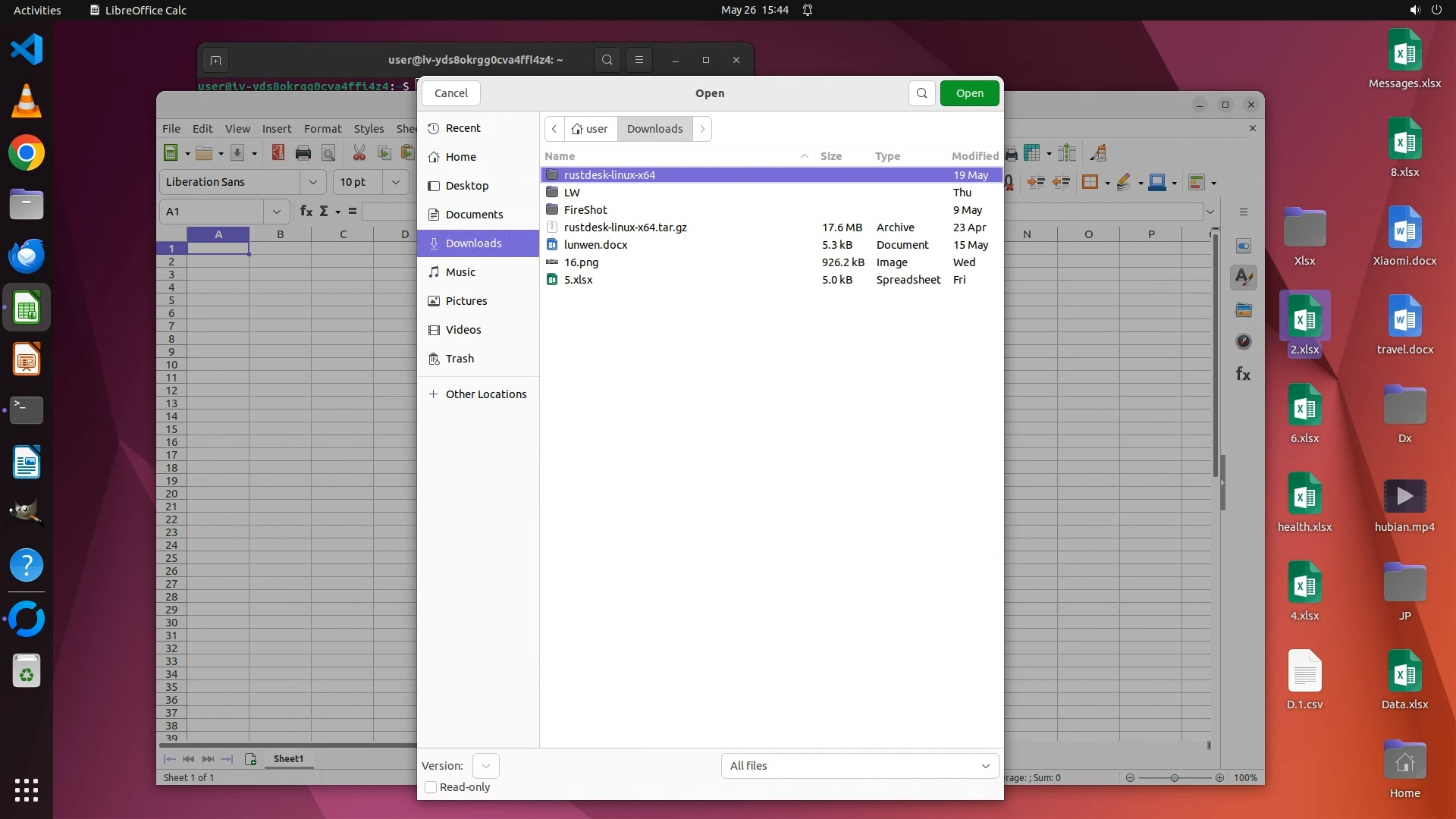Open the Format menu
This screenshot has height=819, width=1456.
click(322, 129)
